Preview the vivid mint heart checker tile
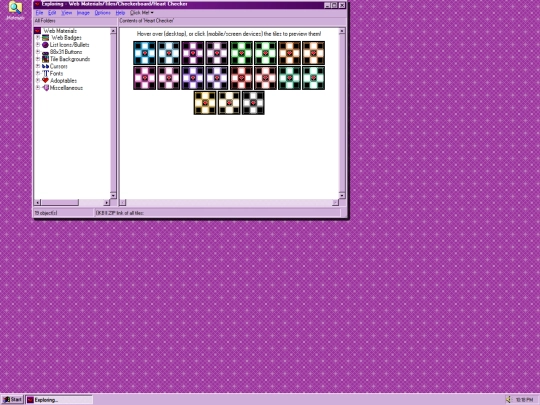 [x=289, y=78]
